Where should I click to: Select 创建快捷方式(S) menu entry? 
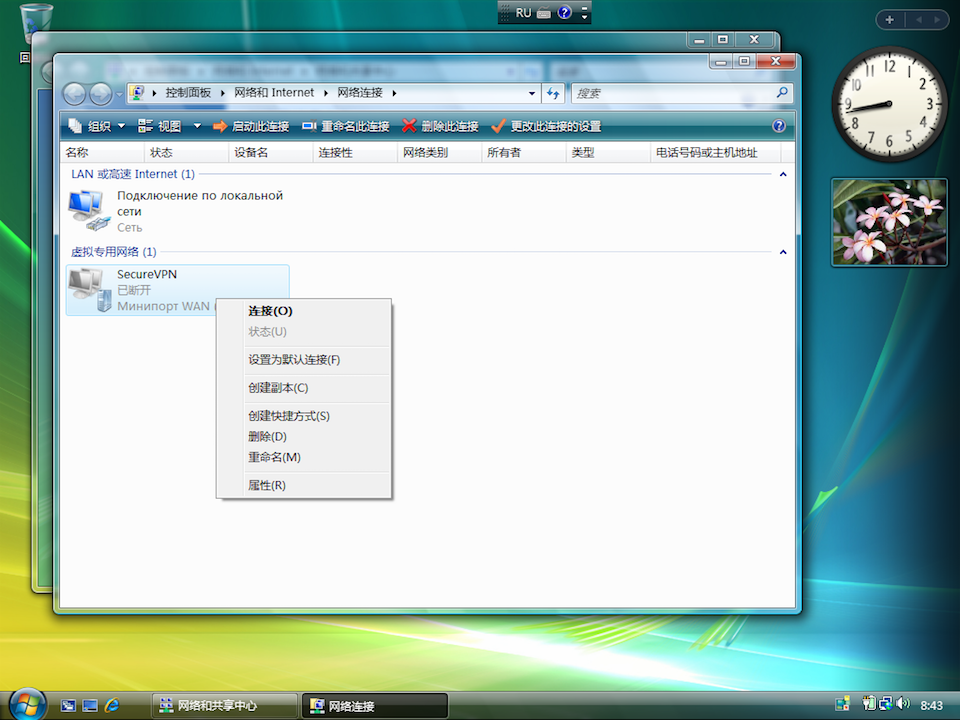tap(288, 416)
